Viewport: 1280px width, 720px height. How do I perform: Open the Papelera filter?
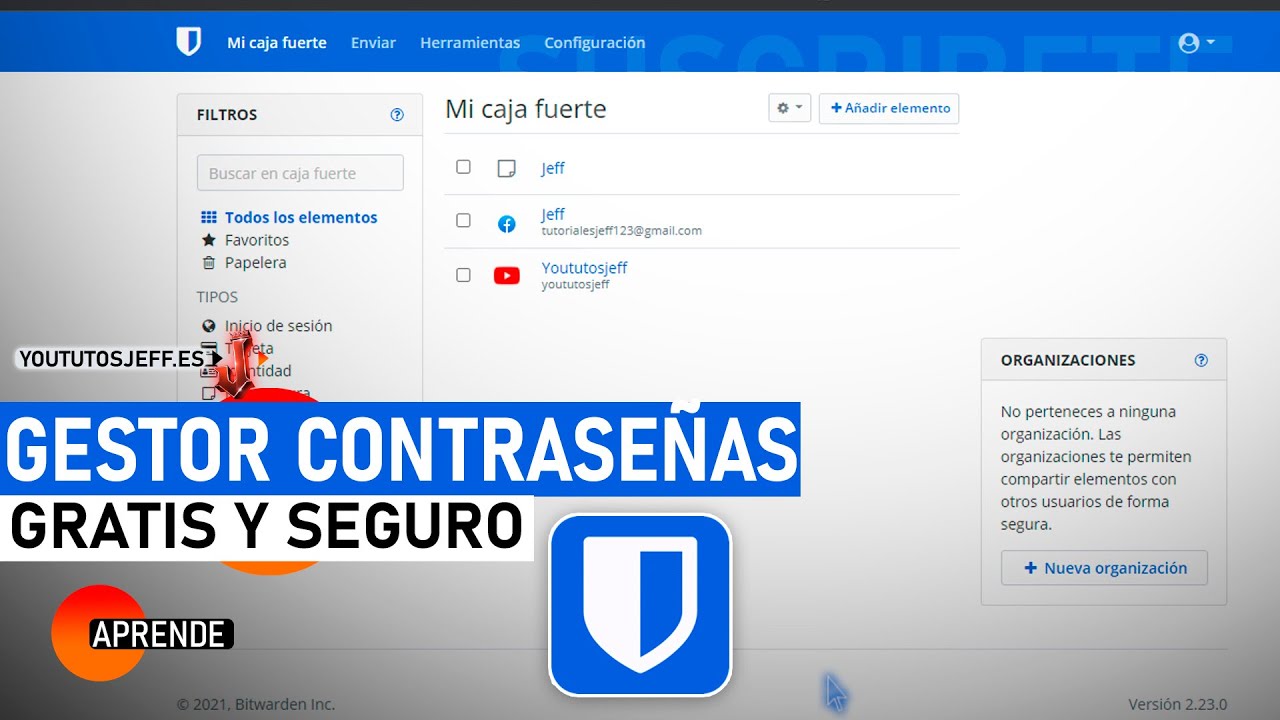(x=255, y=263)
